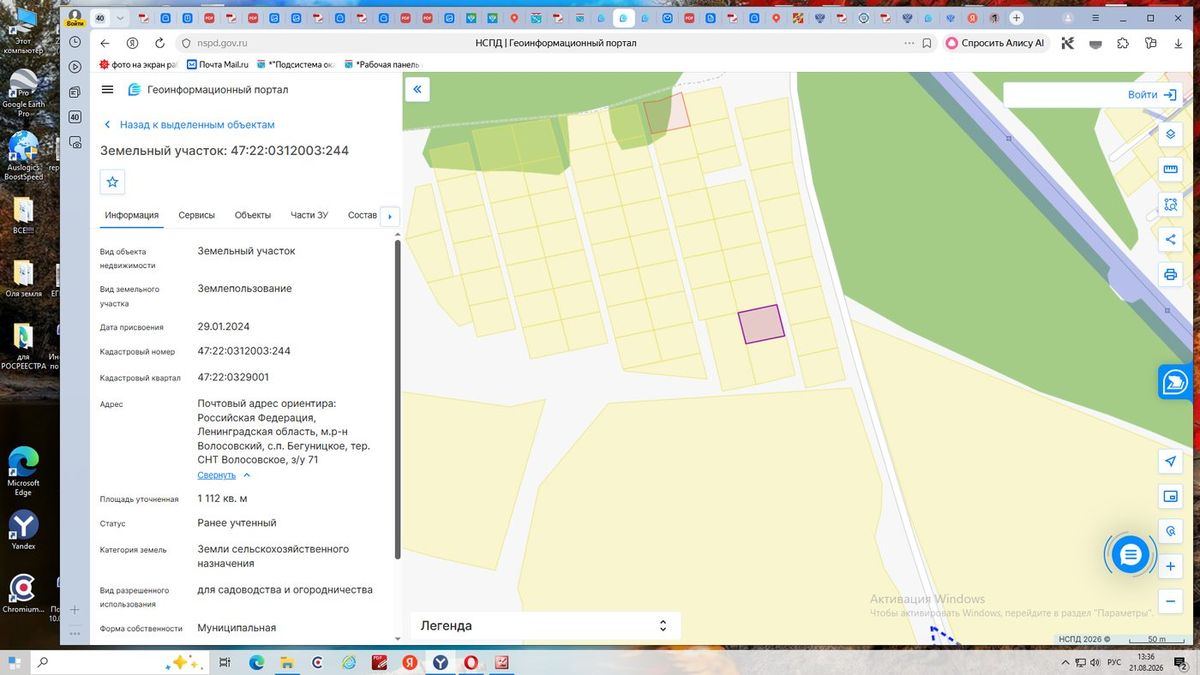Screen dimensions: 1200x675
Task: Click the status text Ранее учтенный
Action: (x=237, y=523)
